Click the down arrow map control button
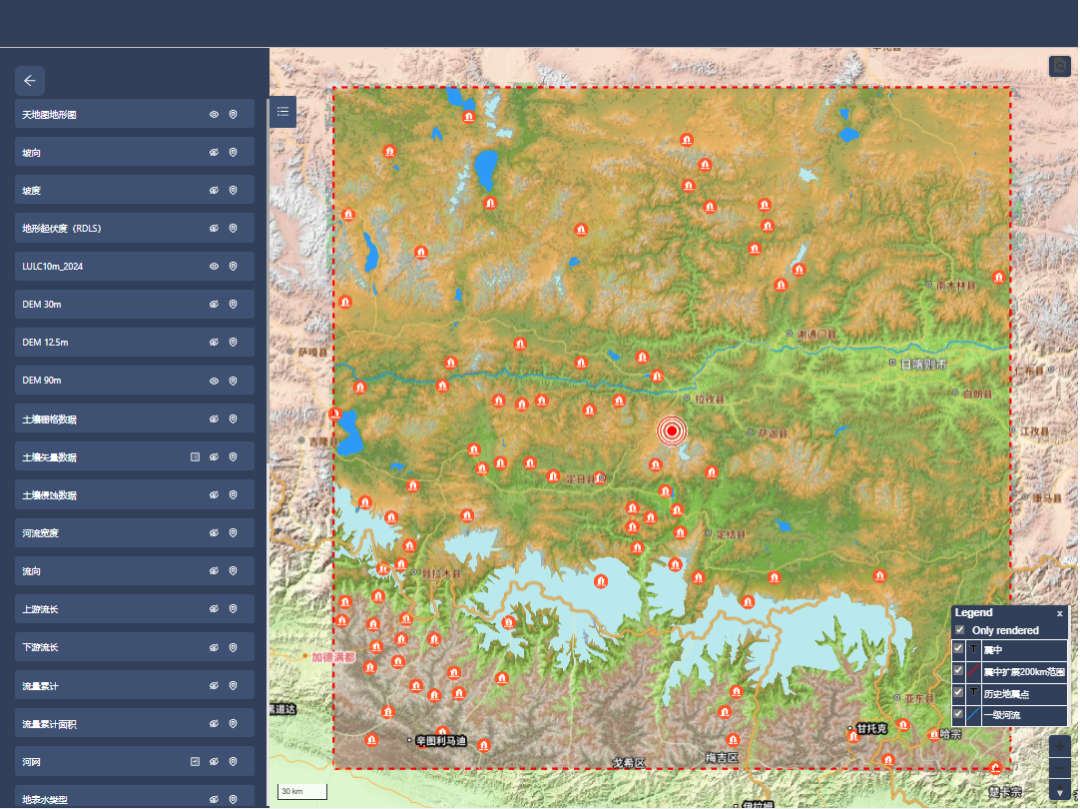The width and height of the screenshot is (1080, 809). [x=1060, y=792]
